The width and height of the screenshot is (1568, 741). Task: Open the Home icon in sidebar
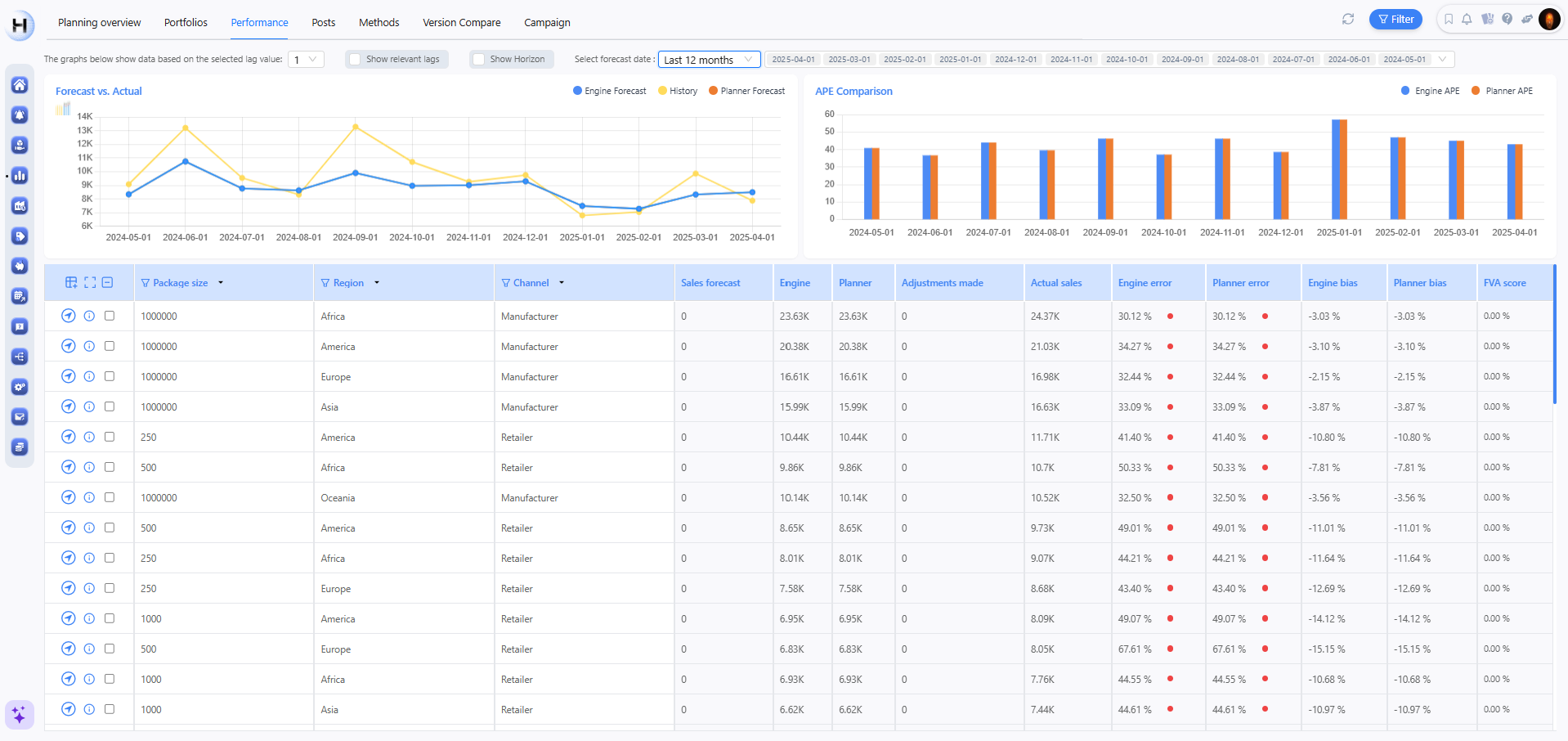coord(20,85)
